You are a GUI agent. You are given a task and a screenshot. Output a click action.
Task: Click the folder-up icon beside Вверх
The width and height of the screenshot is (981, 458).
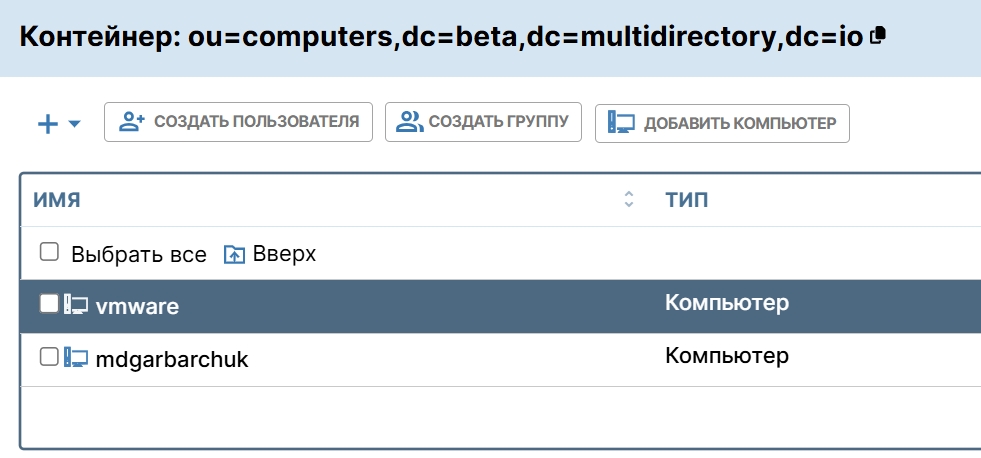coord(234,255)
